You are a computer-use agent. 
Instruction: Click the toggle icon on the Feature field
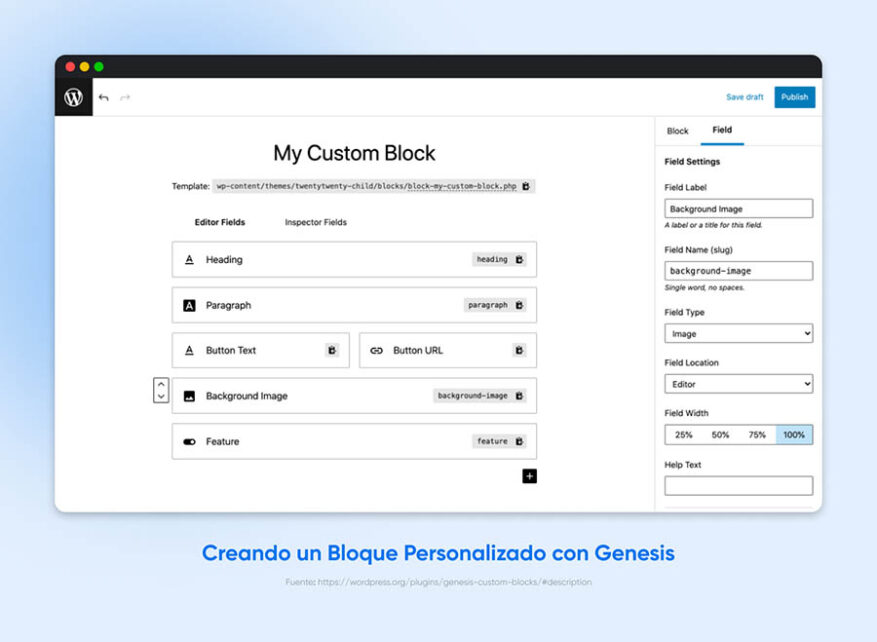190,441
